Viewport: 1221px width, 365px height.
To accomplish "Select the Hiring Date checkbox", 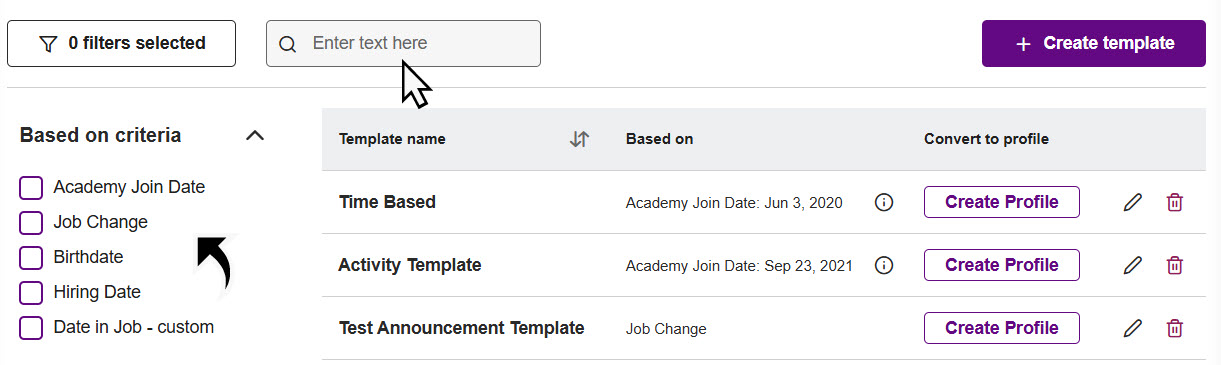I will 31,293.
